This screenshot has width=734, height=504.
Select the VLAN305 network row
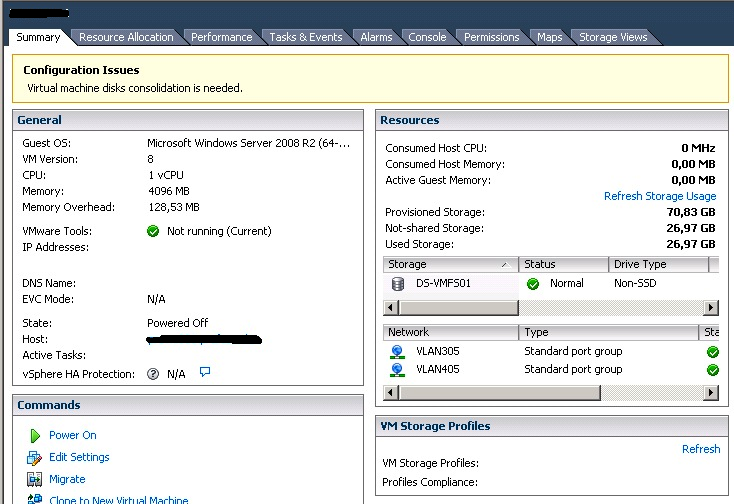(551, 351)
